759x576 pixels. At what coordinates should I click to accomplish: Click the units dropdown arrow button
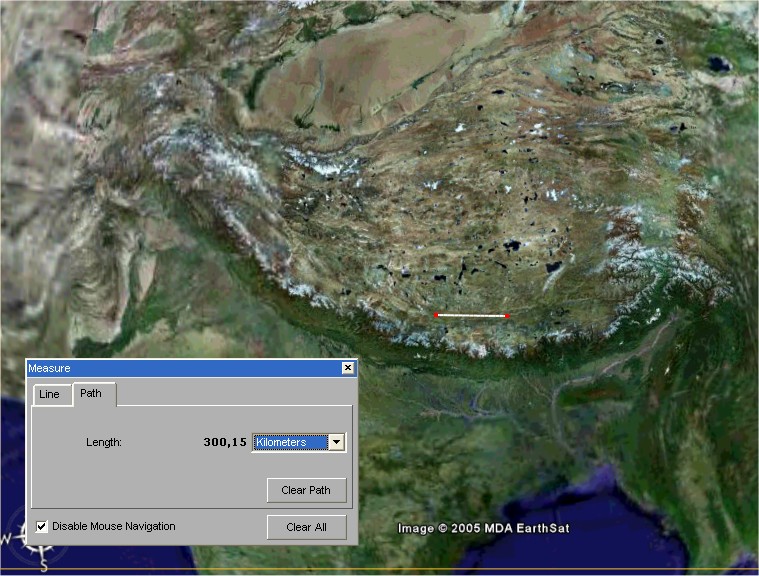point(337,442)
